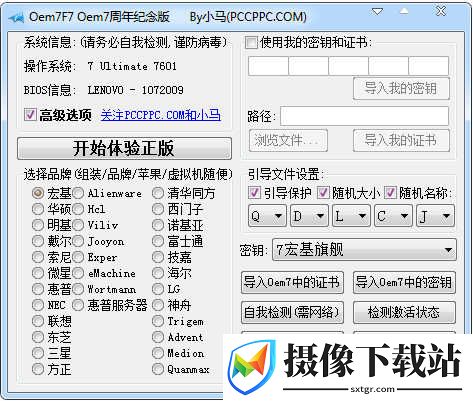Enable 使用我的密钥和证书 checkbox
This screenshot has width=473, height=401.
[x=251, y=43]
